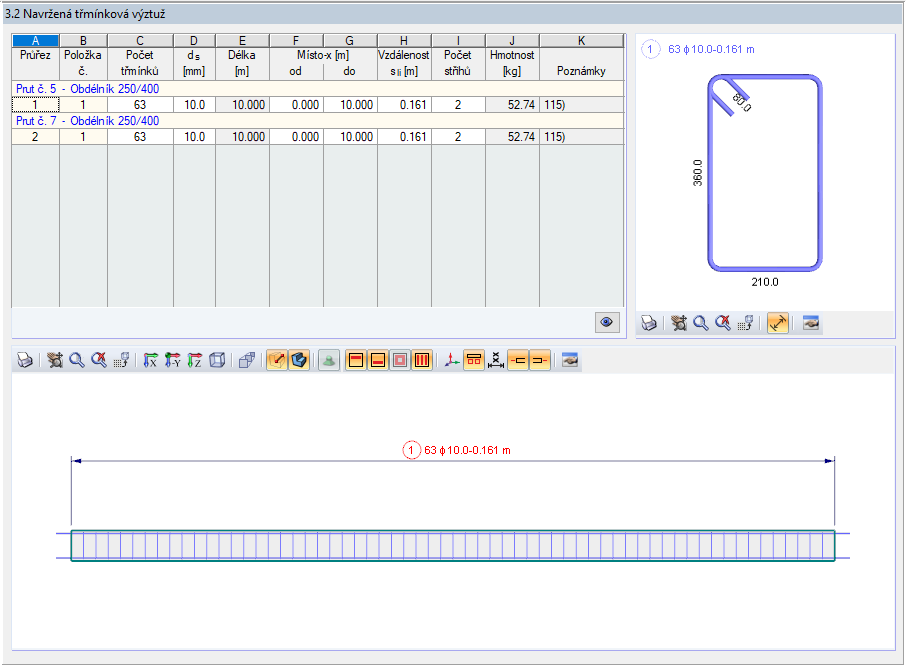
Task: Toggle top reinforcement display
Action: 356,360
